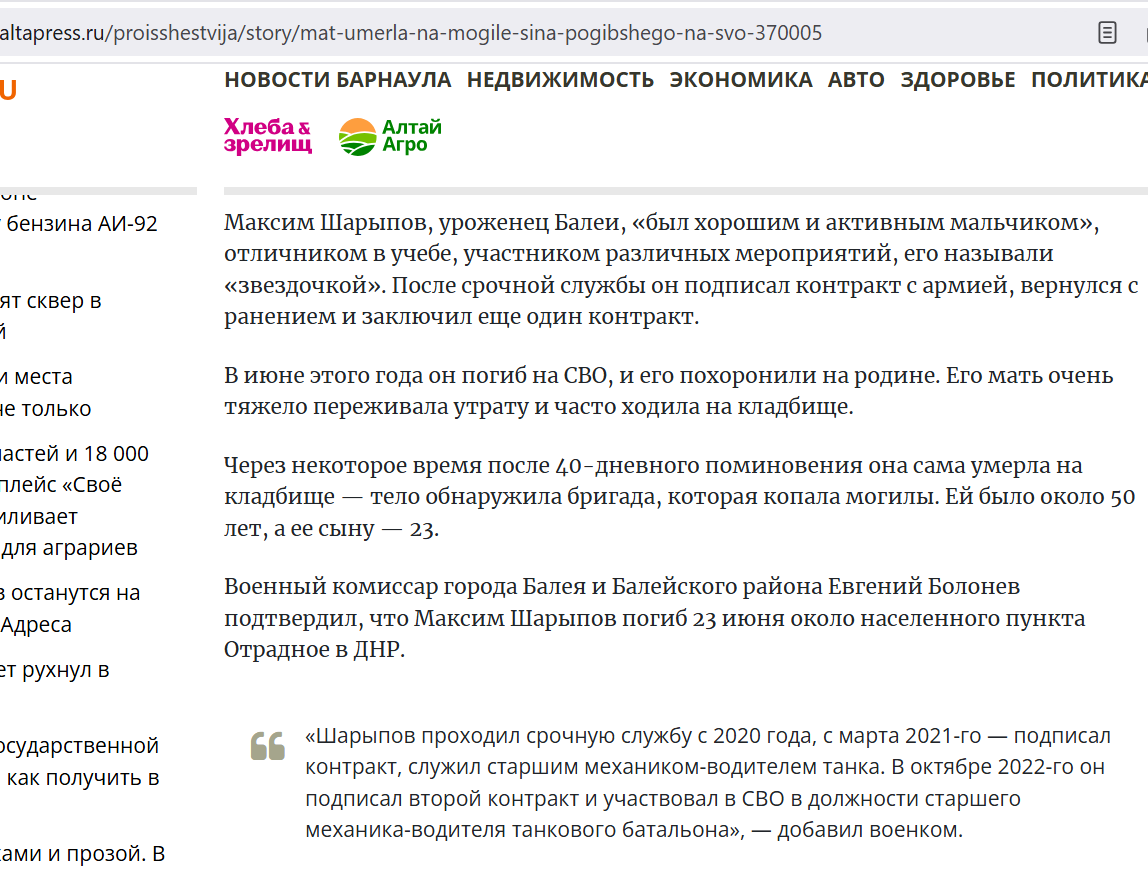Viewport: 1148px width, 874px height.
Task: Open the Алтай Агро logo link
Action: [390, 136]
